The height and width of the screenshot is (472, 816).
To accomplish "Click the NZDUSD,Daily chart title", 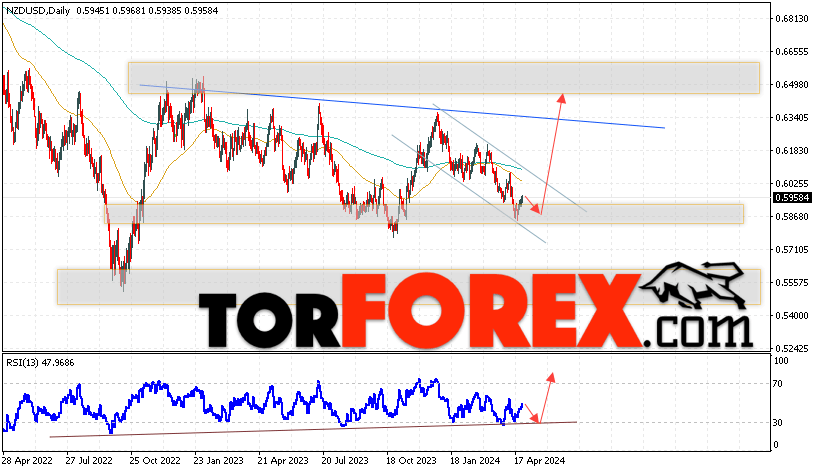I will click(x=38, y=10).
